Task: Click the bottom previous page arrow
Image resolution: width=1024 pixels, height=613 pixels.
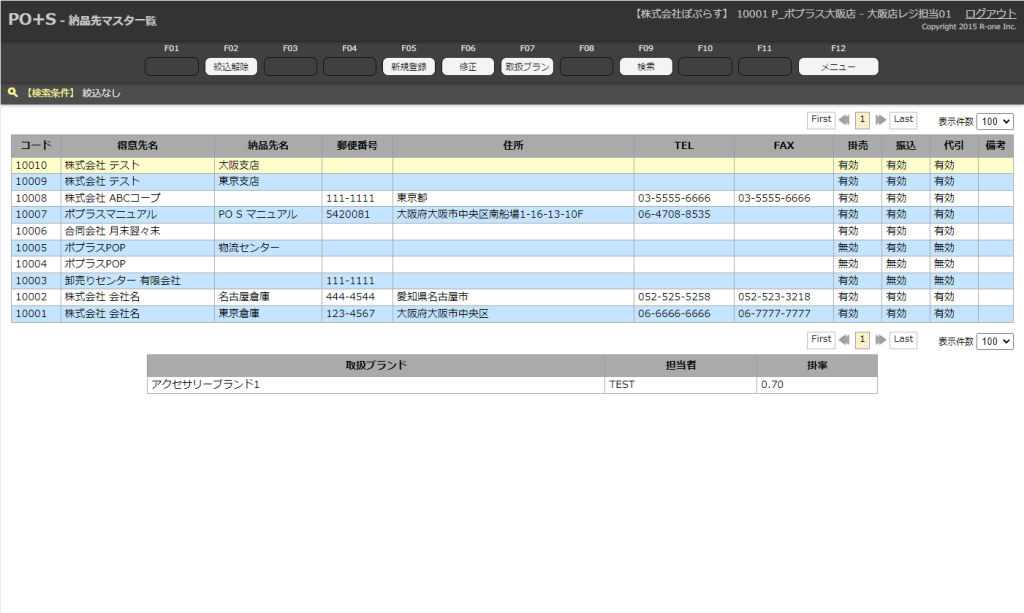Action: tap(844, 340)
